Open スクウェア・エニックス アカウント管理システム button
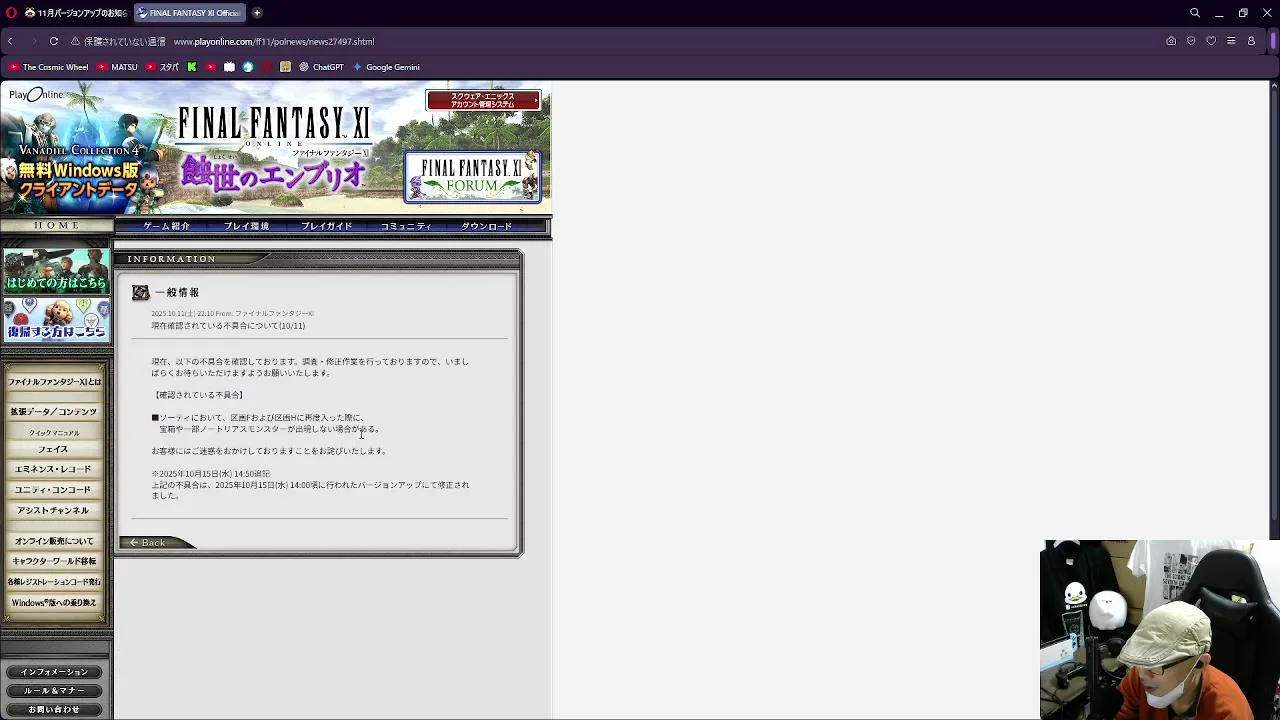The image size is (1280, 720). (x=483, y=100)
